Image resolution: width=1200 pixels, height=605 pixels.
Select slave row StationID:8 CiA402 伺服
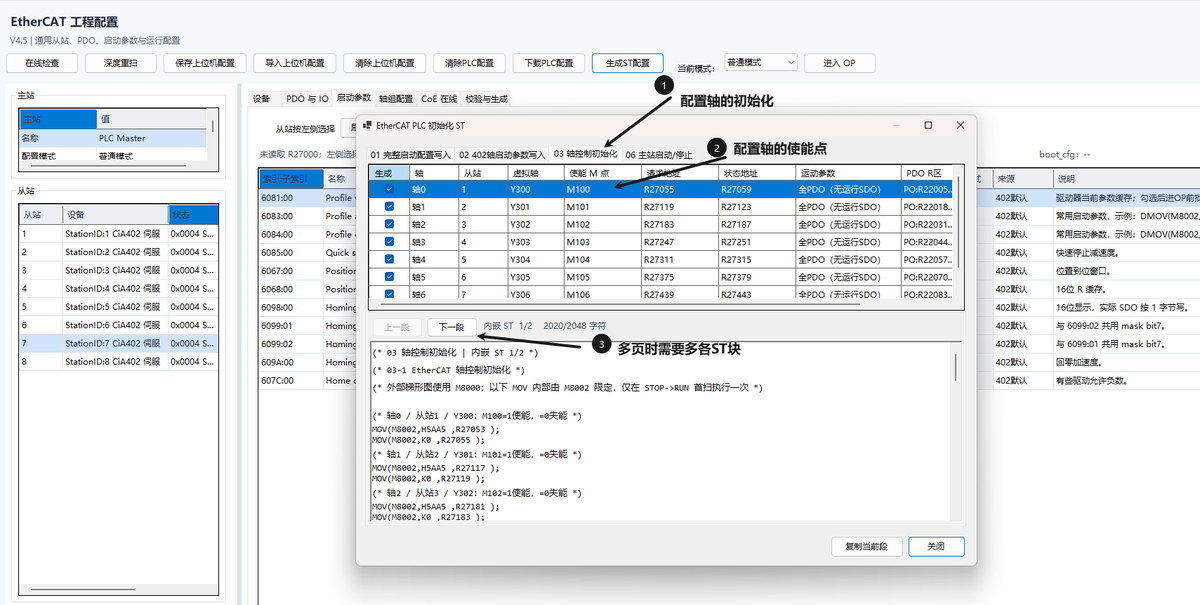click(x=117, y=361)
